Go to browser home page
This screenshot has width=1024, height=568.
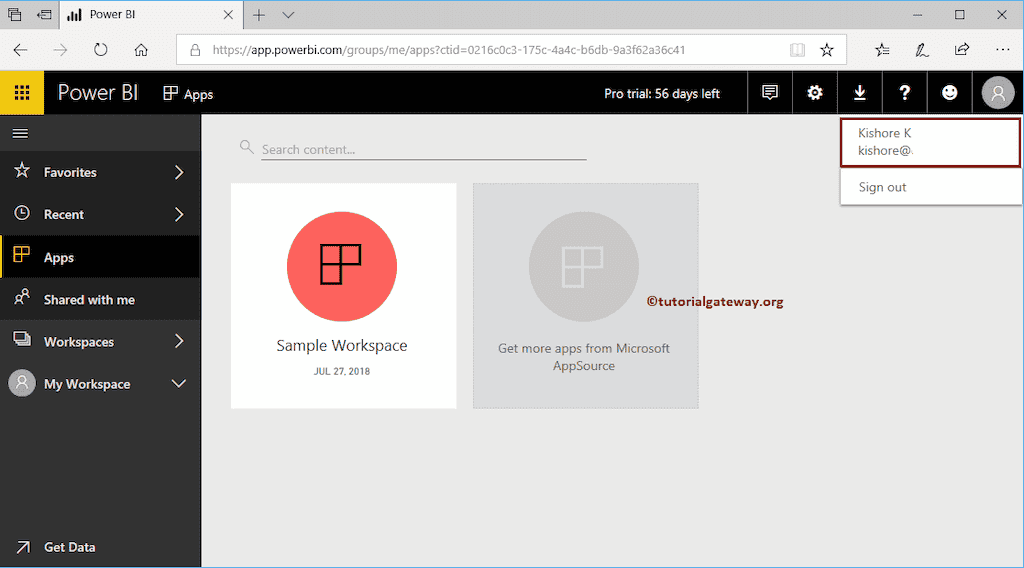coord(141,50)
